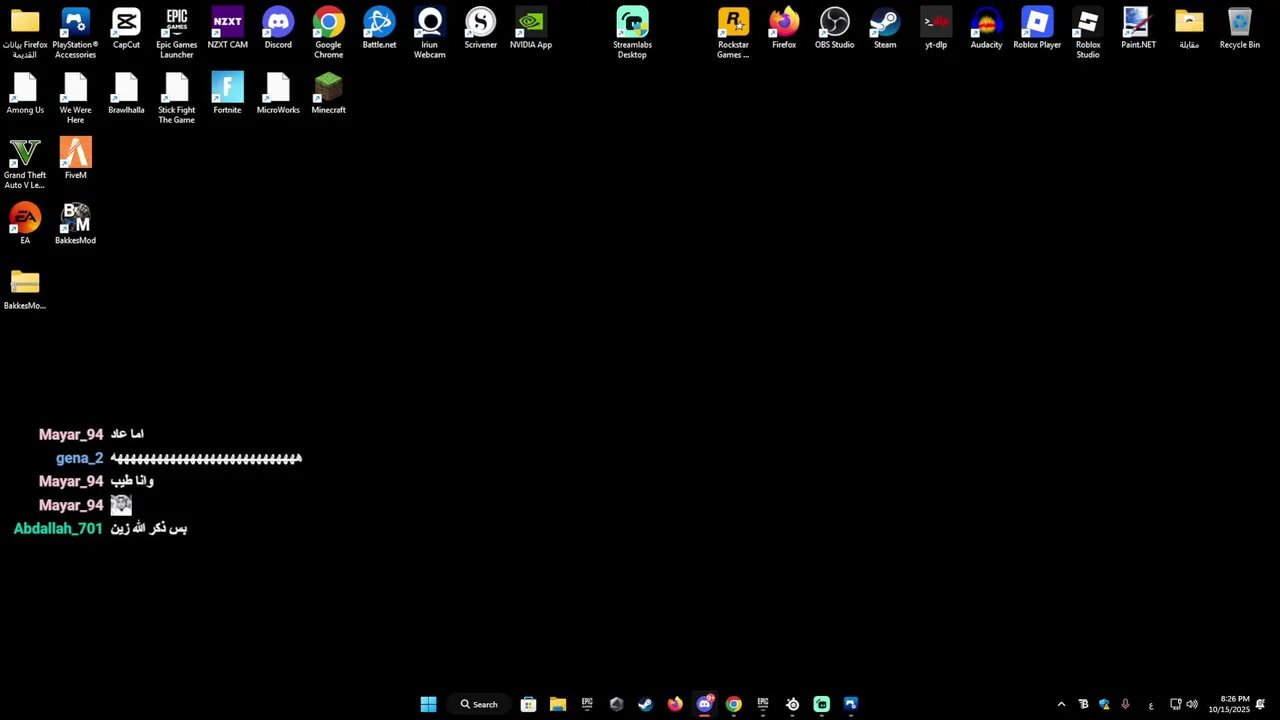Viewport: 1280px width, 720px height.
Task: Click the red microphone tray icon
Action: pyautogui.click(x=1125, y=704)
